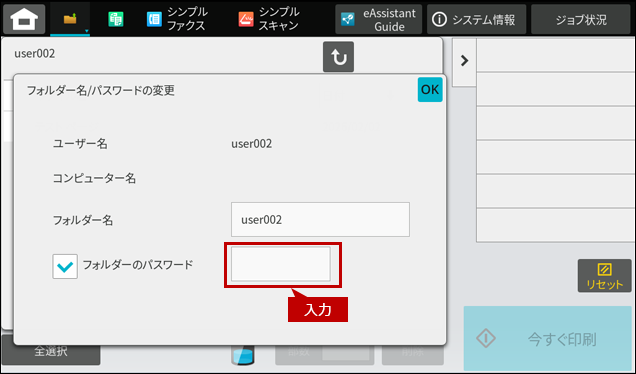Click the ユーザー名 value user002
Image resolution: width=636 pixels, height=374 pixels.
pyautogui.click(x=251, y=144)
